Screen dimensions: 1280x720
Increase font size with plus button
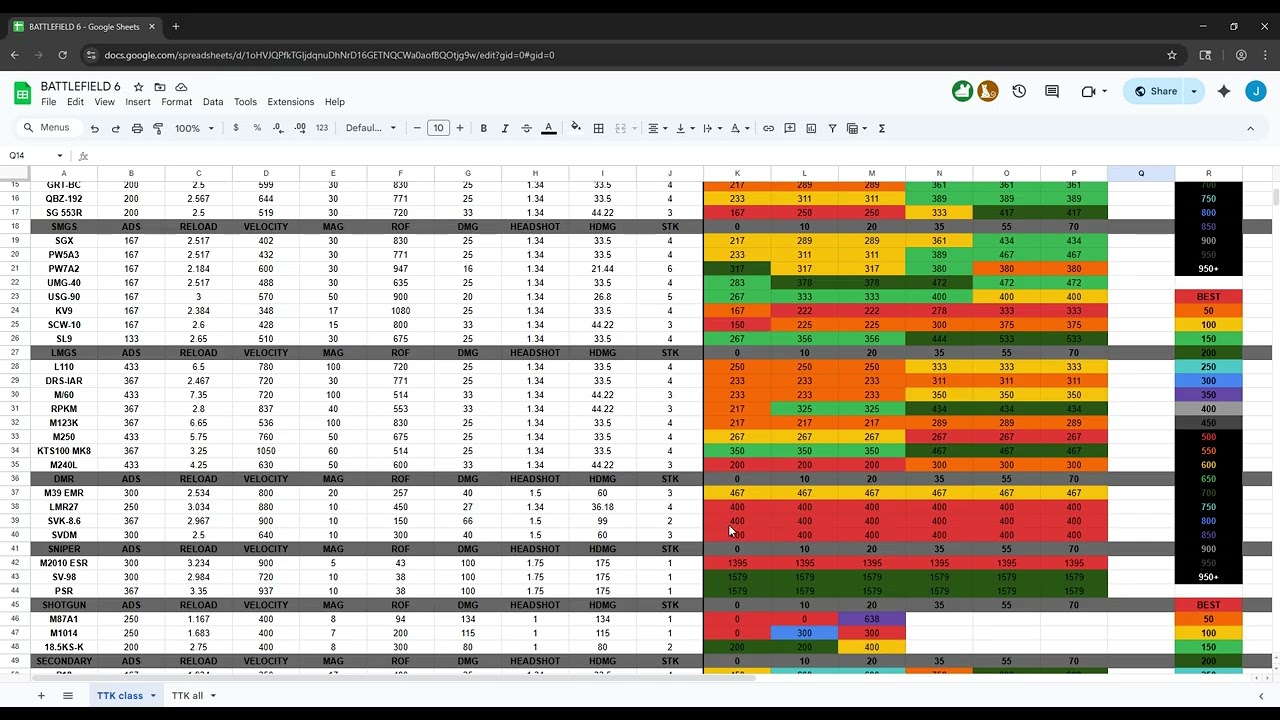point(460,128)
